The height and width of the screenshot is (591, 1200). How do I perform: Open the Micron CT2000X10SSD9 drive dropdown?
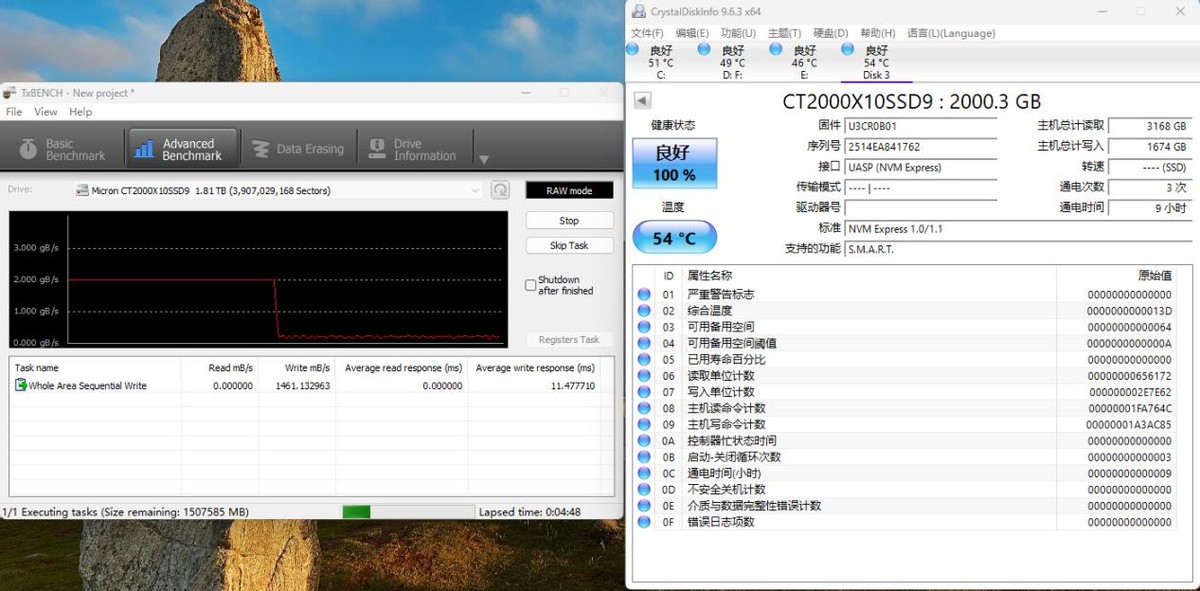coord(279,190)
